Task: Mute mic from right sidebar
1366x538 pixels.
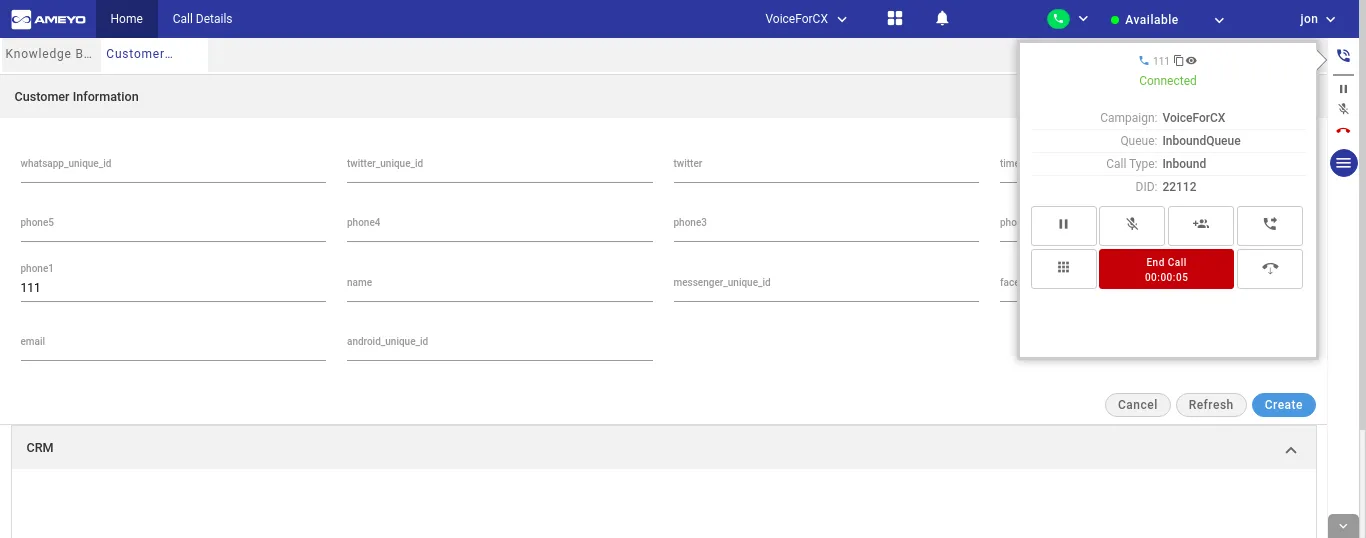Action: [1343, 109]
